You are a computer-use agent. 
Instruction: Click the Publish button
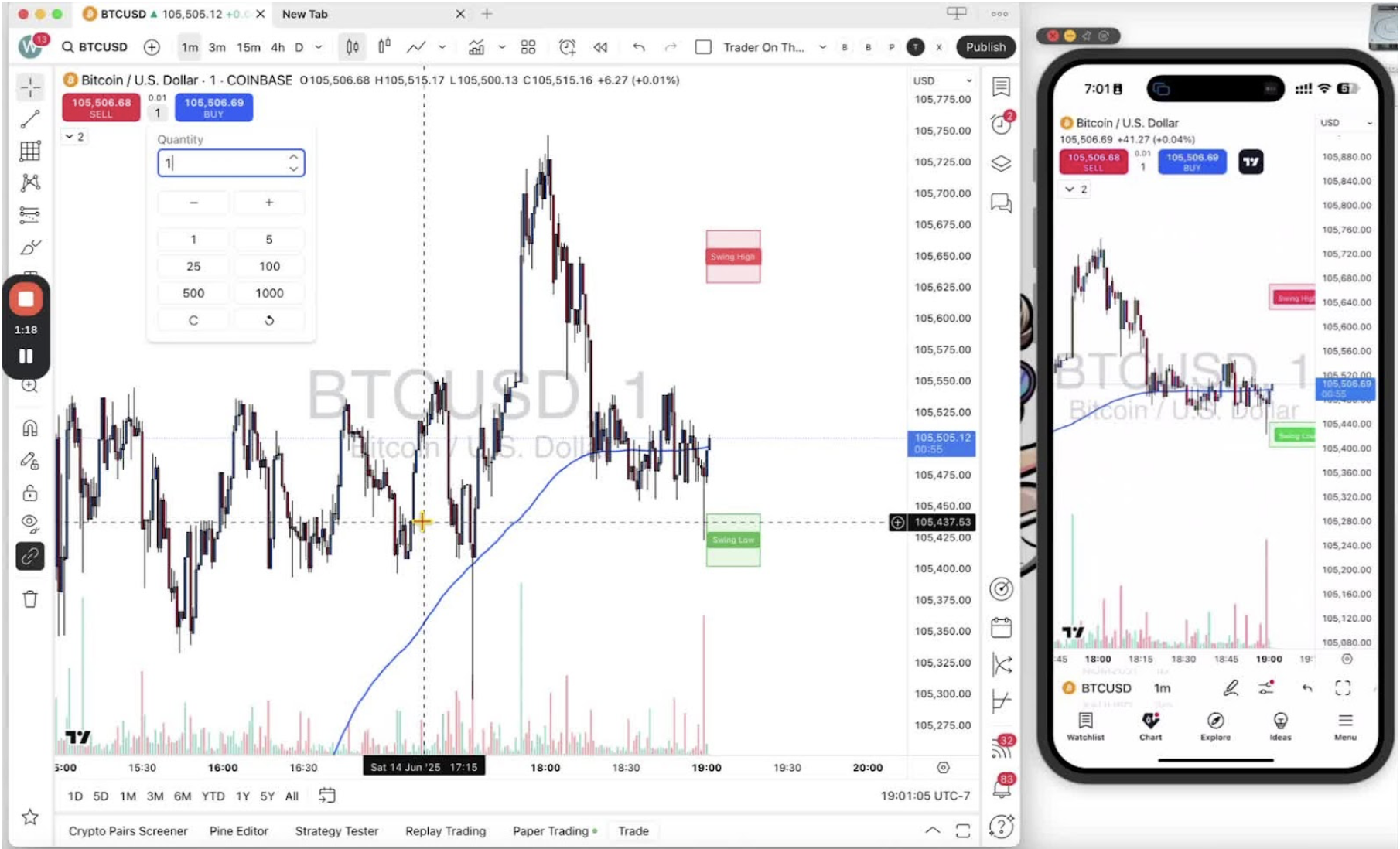[985, 47]
